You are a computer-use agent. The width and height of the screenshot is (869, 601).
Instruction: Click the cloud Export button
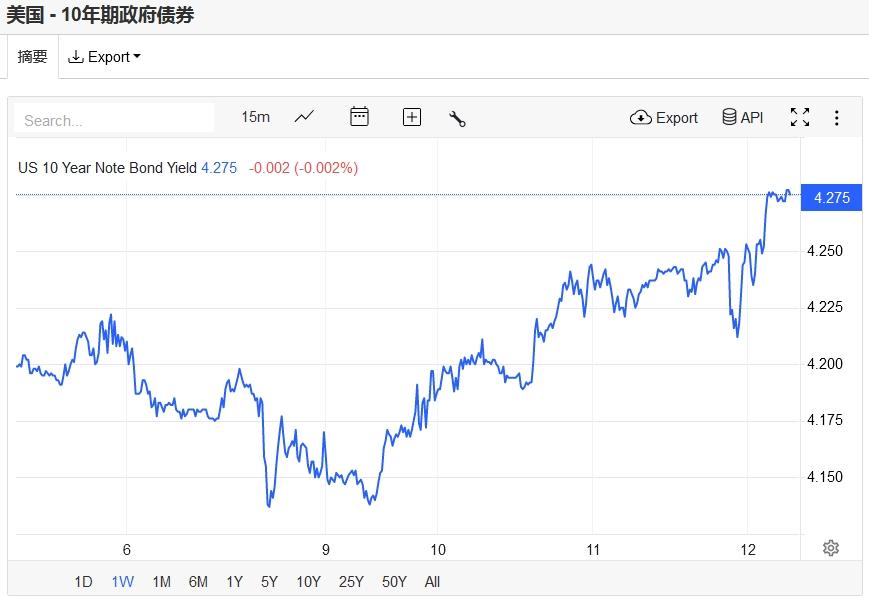(x=663, y=118)
